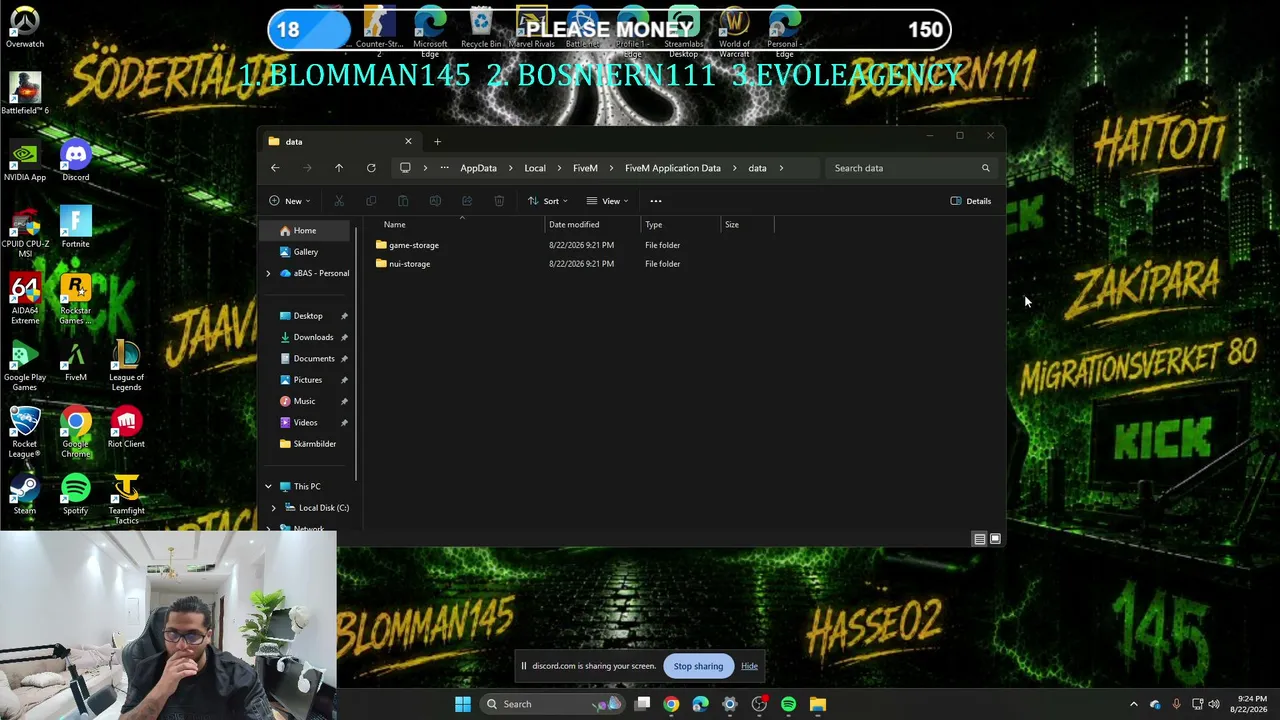Go to the FiveM breadcrumb folder
1280x720 pixels.
pyautogui.click(x=585, y=168)
